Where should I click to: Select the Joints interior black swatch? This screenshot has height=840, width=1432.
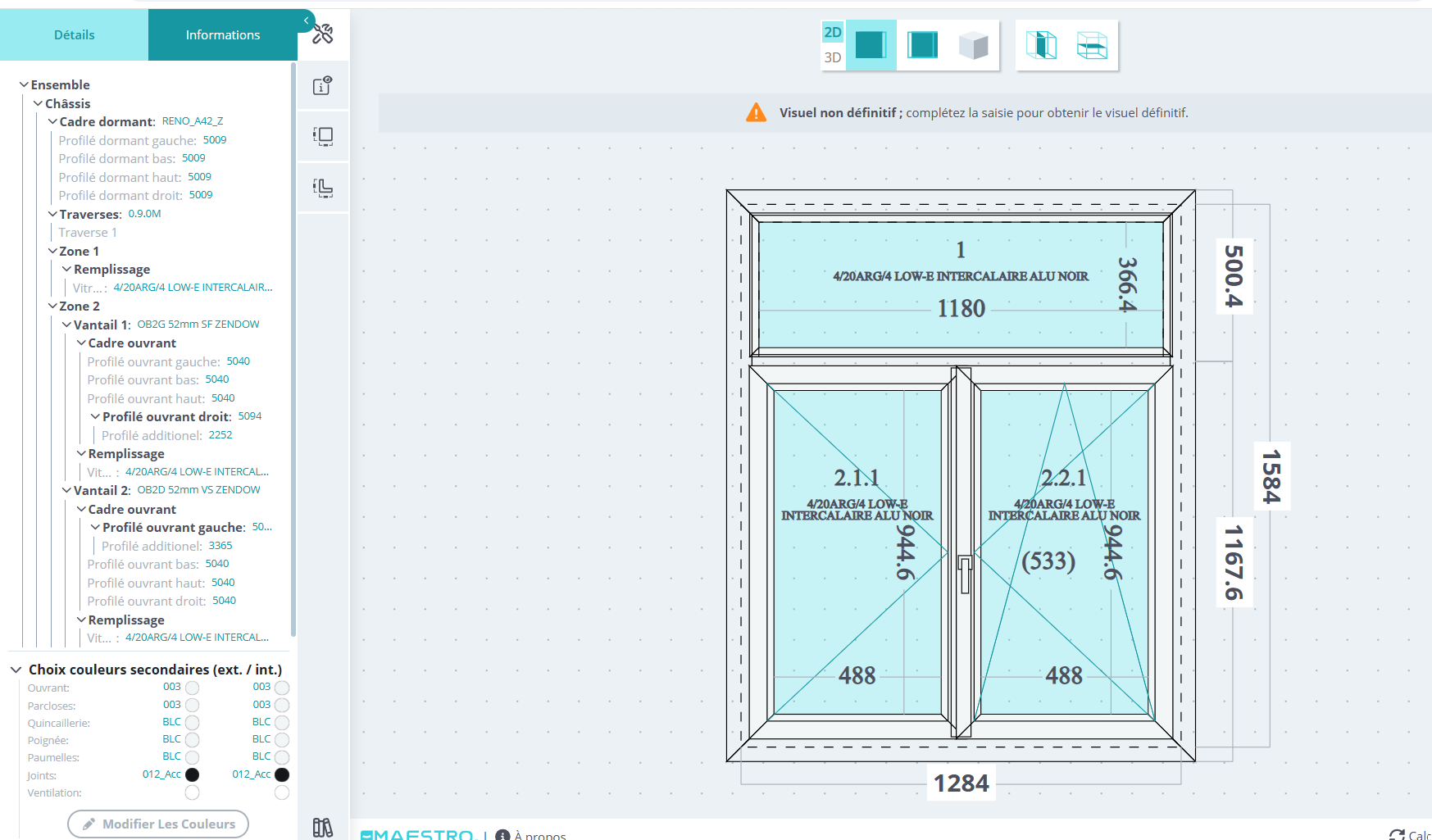point(282,774)
